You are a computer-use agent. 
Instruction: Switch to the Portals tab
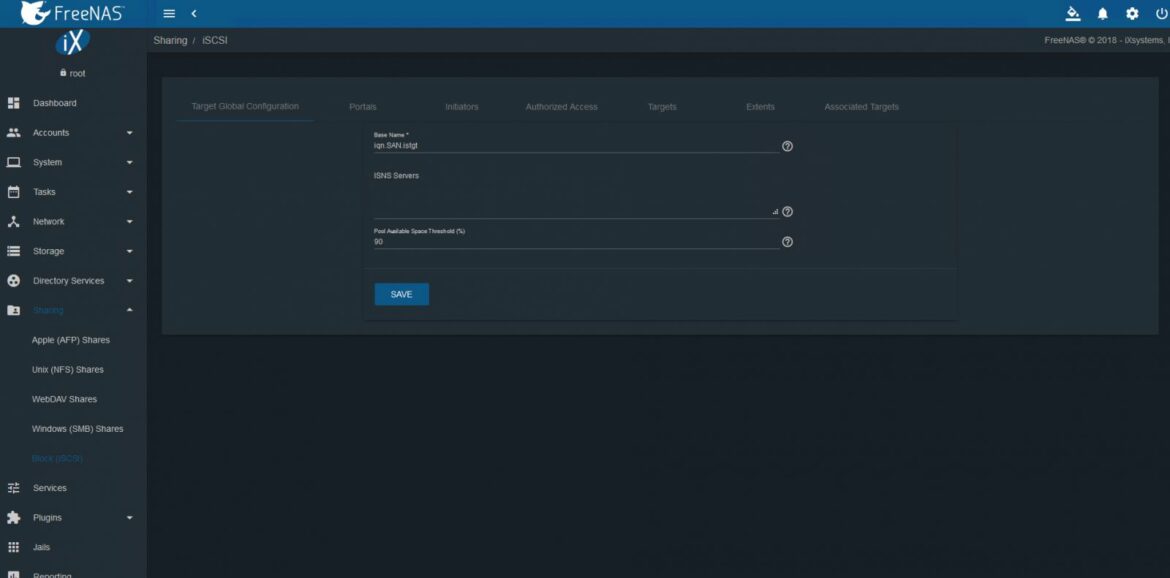pos(363,107)
